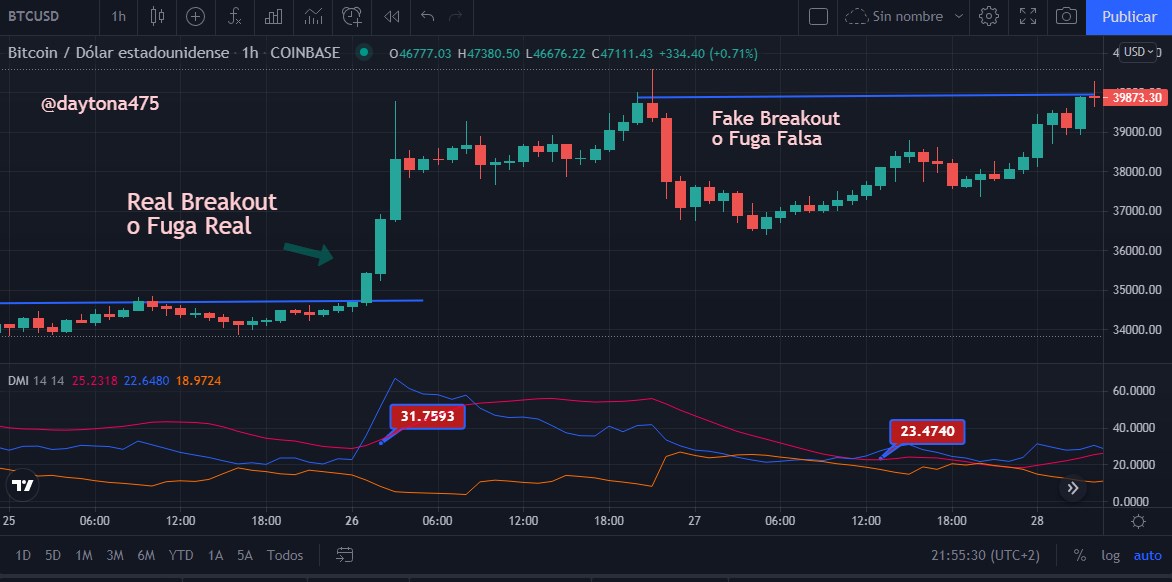Take a chart snapshot with the camera icon
The height and width of the screenshot is (582, 1172).
pos(1066,16)
